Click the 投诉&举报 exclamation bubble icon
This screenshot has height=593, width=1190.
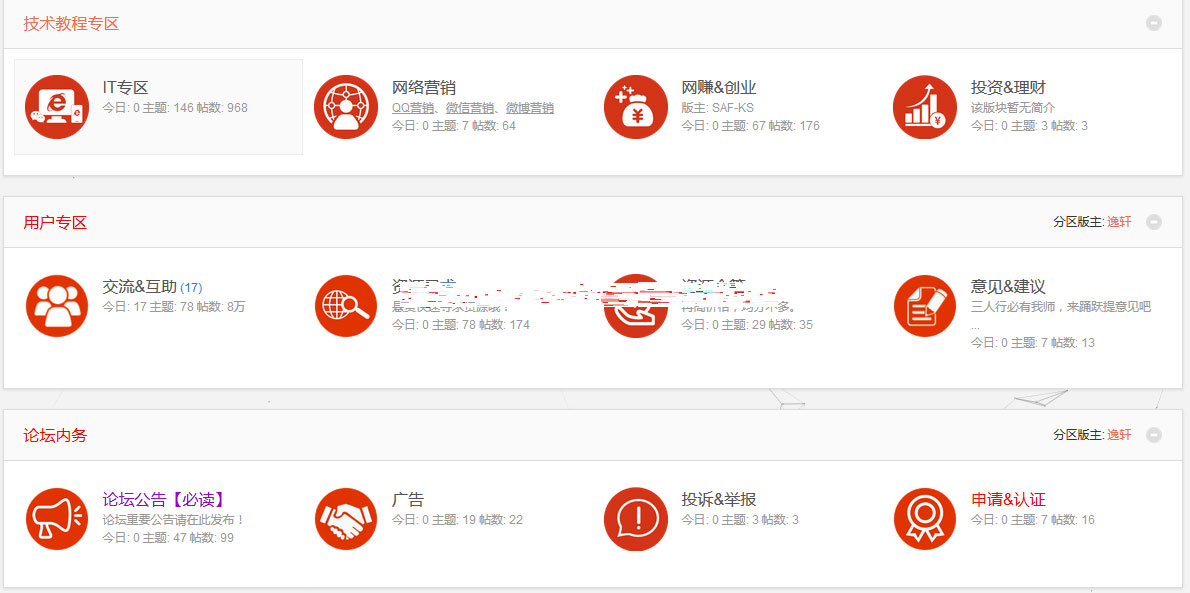(x=636, y=519)
